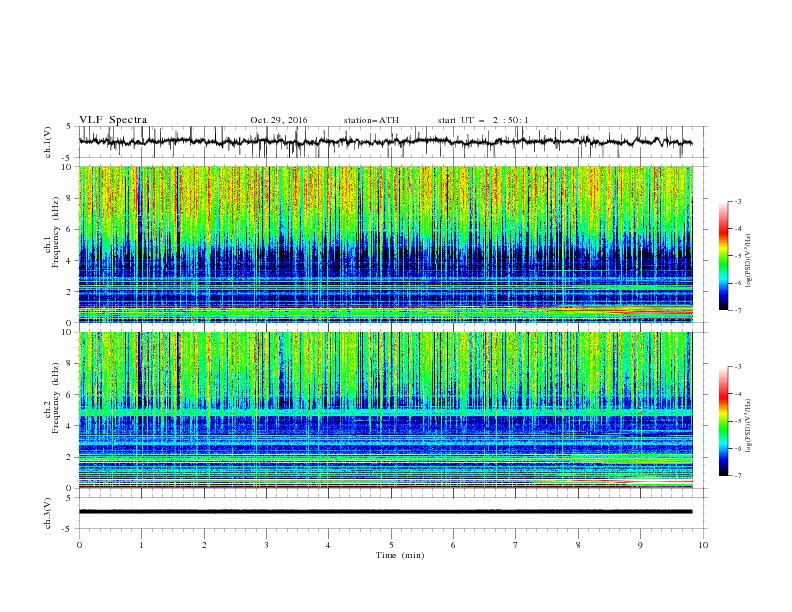The width and height of the screenshot is (792, 612).
Task: Click the '10' tick on ch.1 frequency axis
Action: pyautogui.click(x=67, y=167)
